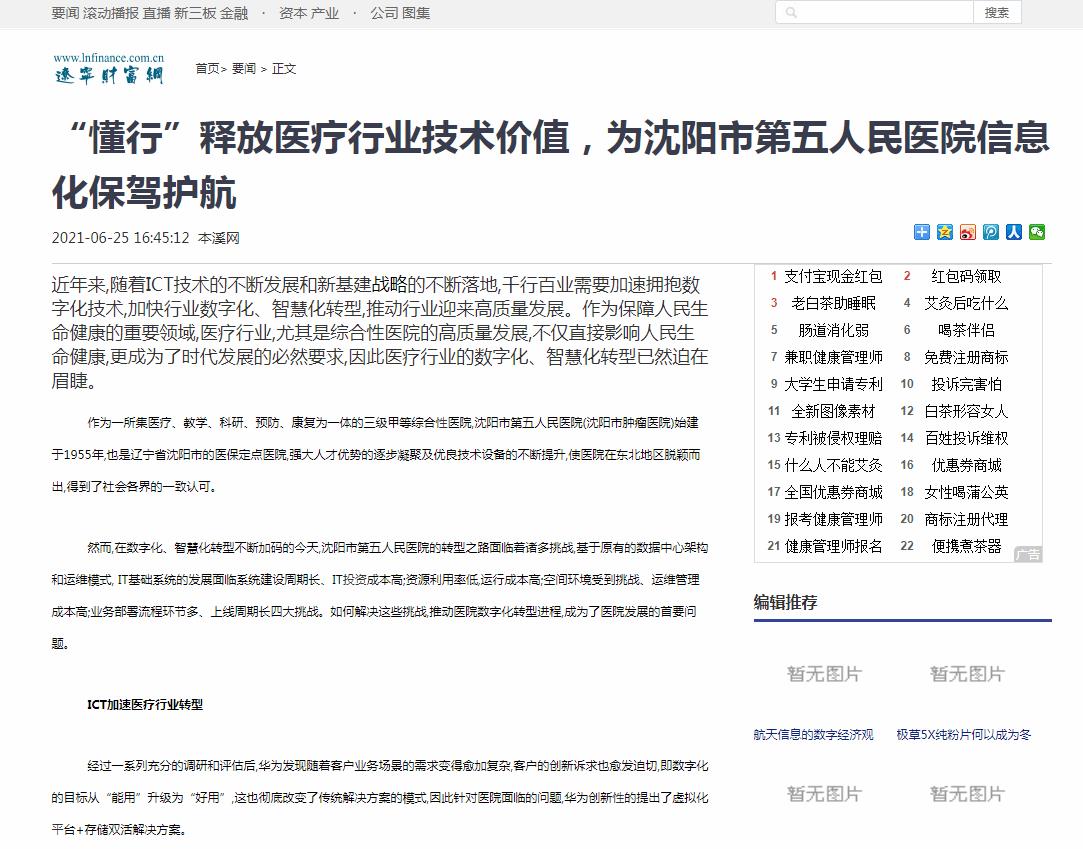The image size is (1083, 849).
Task: Open 要闻 in the breadcrumb trail
Action: [x=244, y=68]
